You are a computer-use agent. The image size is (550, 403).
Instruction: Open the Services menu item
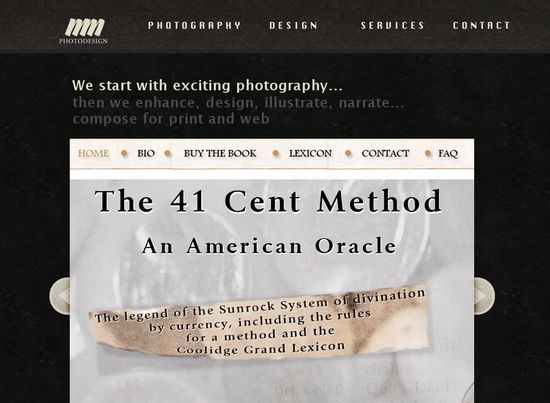point(393,26)
